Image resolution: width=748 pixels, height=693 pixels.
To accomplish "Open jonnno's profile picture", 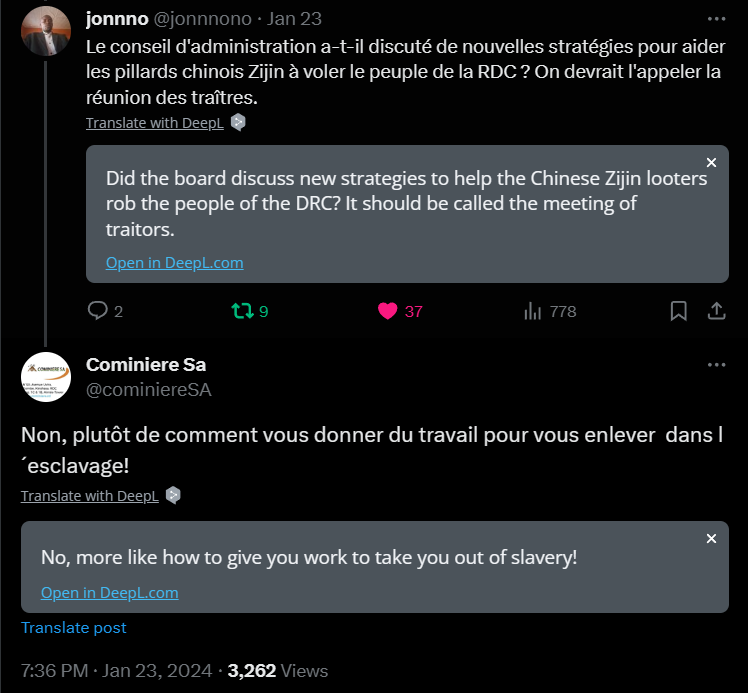I will [46, 31].
